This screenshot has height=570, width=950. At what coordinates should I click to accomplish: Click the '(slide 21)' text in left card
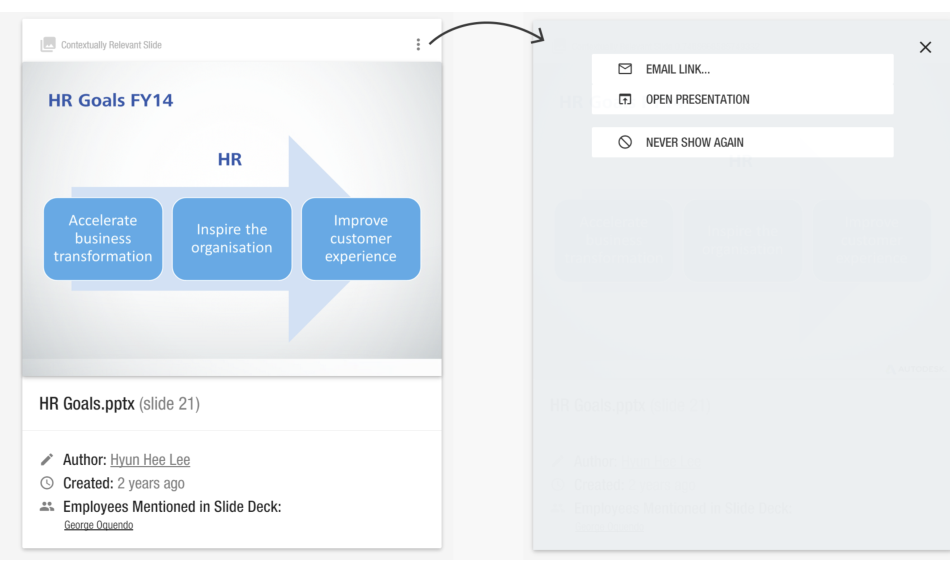[170, 404]
